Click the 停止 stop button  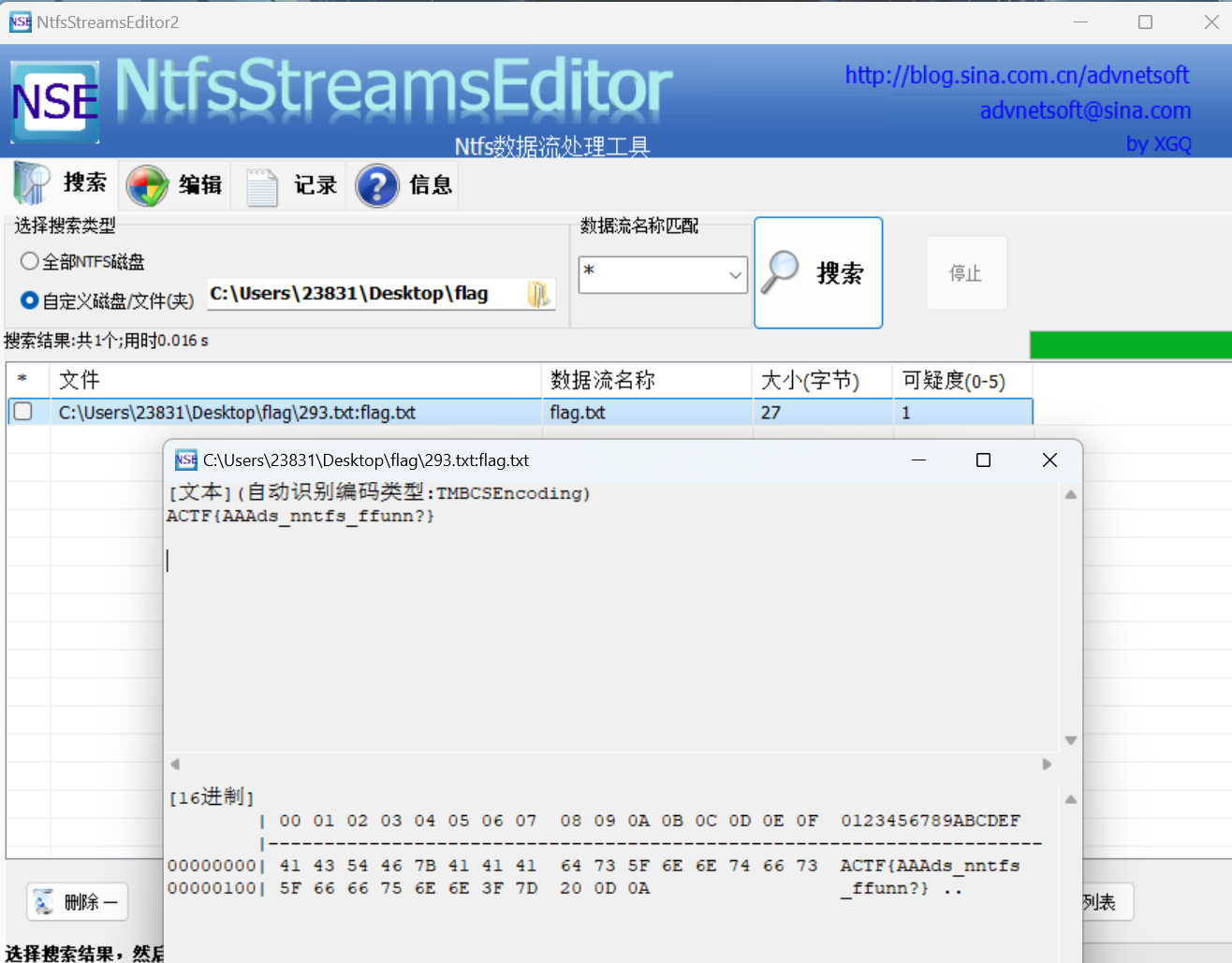click(966, 273)
